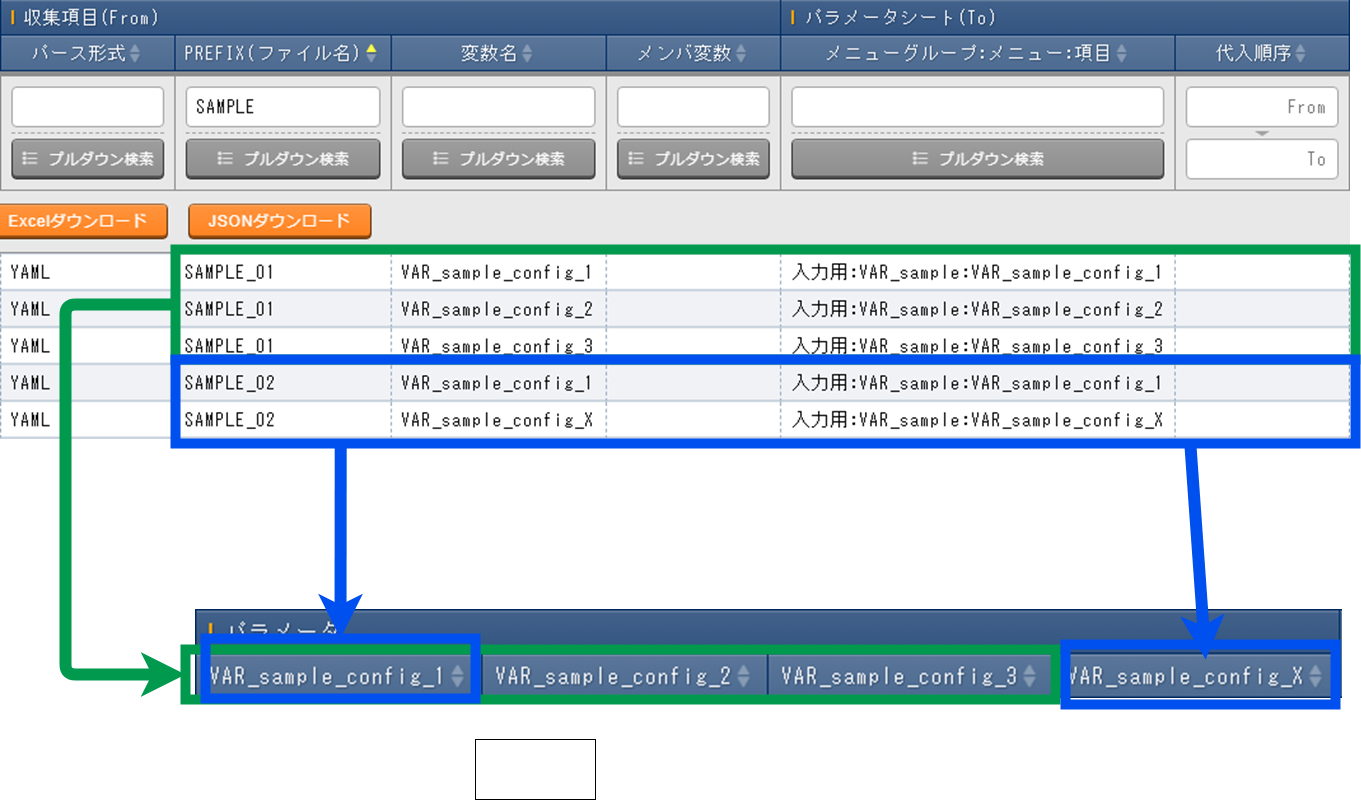Open プルダウン検索 under PREFIX filter
This screenshot has height=800, width=1361.
point(283,159)
